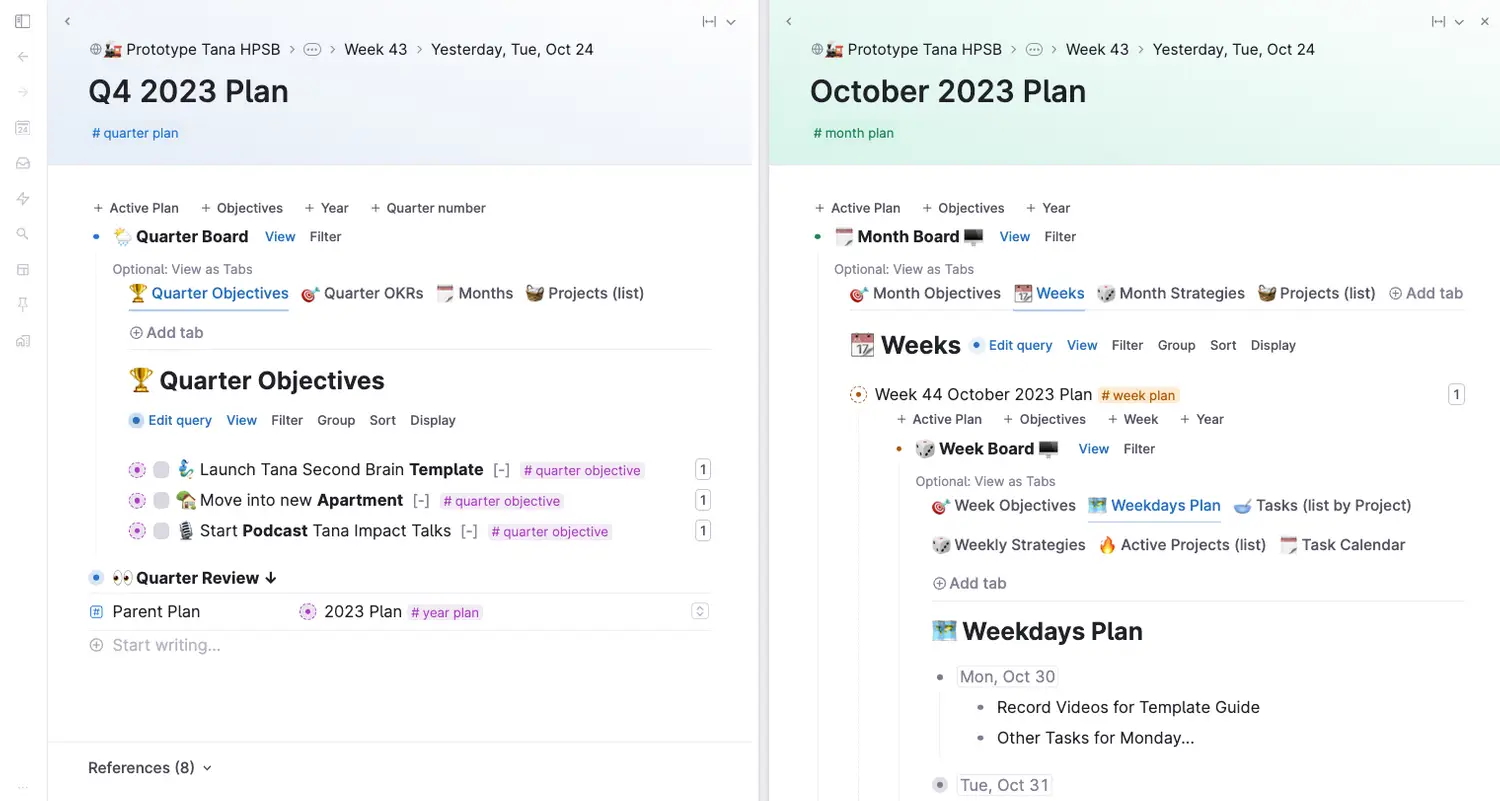Image resolution: width=1500 pixels, height=801 pixels.
Task: Expand the collapsed breadcrumb ellipsis in left panel
Action: point(312,49)
